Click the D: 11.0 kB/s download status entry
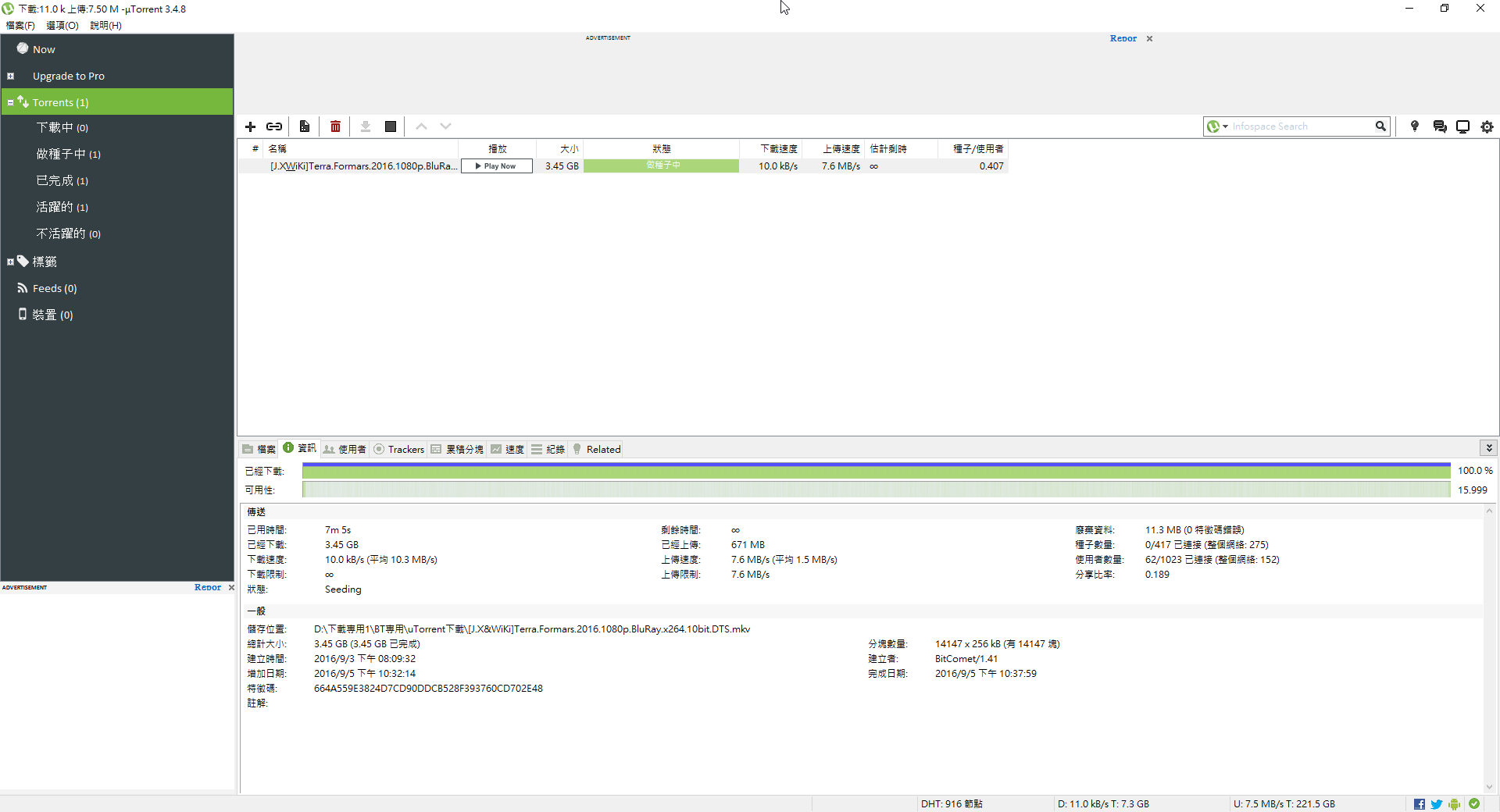Screen dimensions: 1500x812 point(1103,804)
